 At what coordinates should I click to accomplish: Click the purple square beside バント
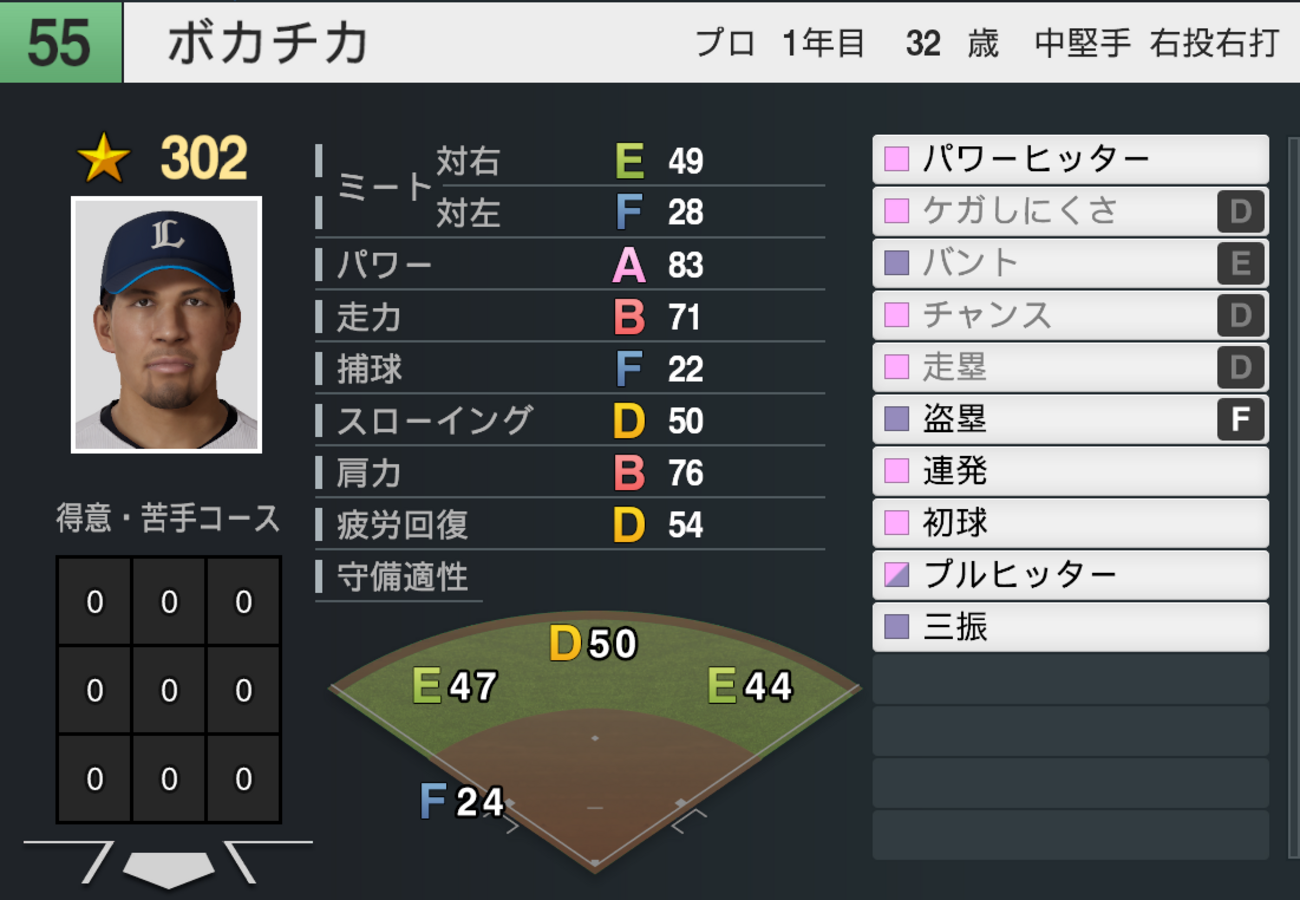point(897,263)
